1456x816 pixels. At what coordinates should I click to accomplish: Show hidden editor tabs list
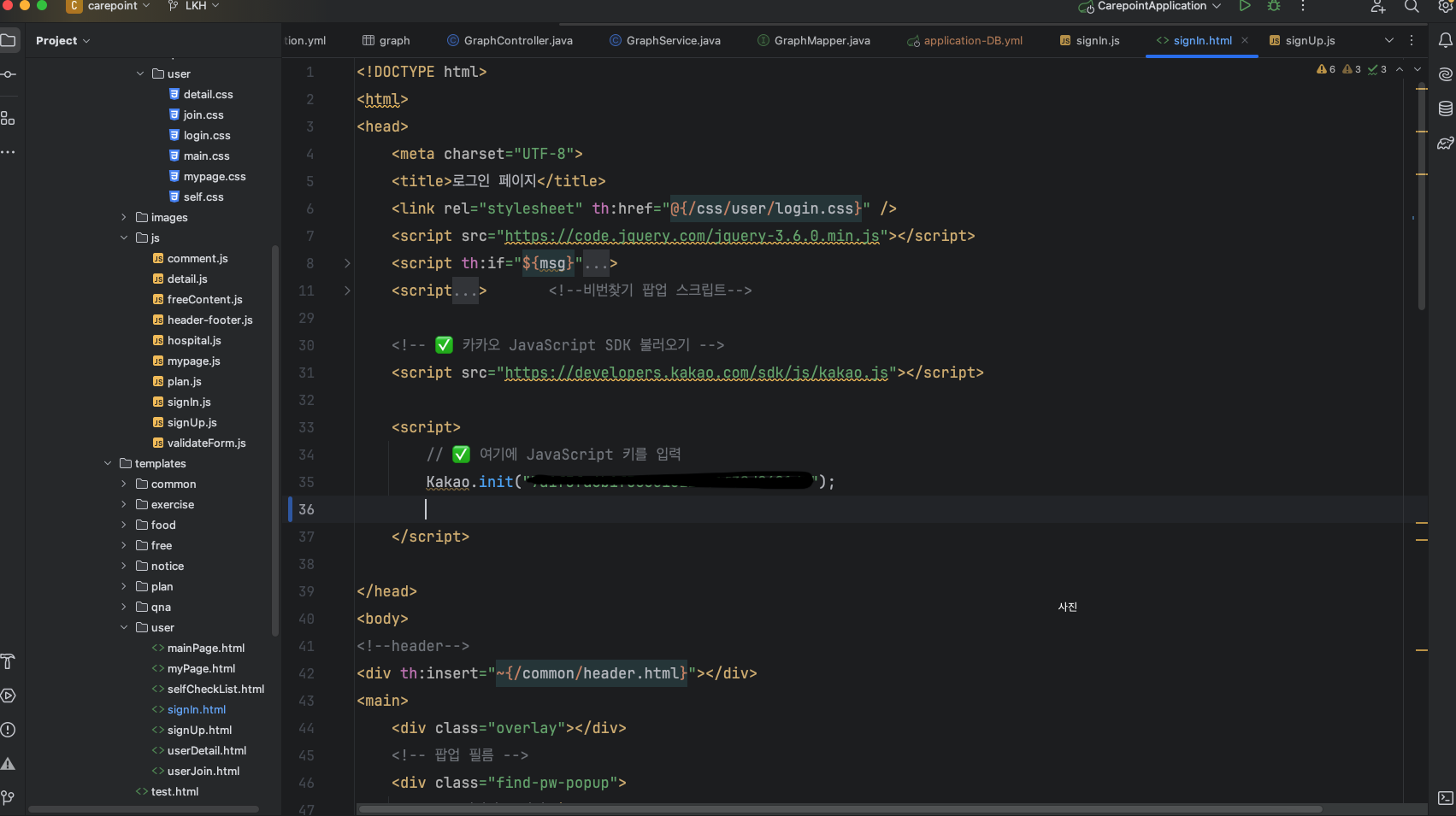1389,40
